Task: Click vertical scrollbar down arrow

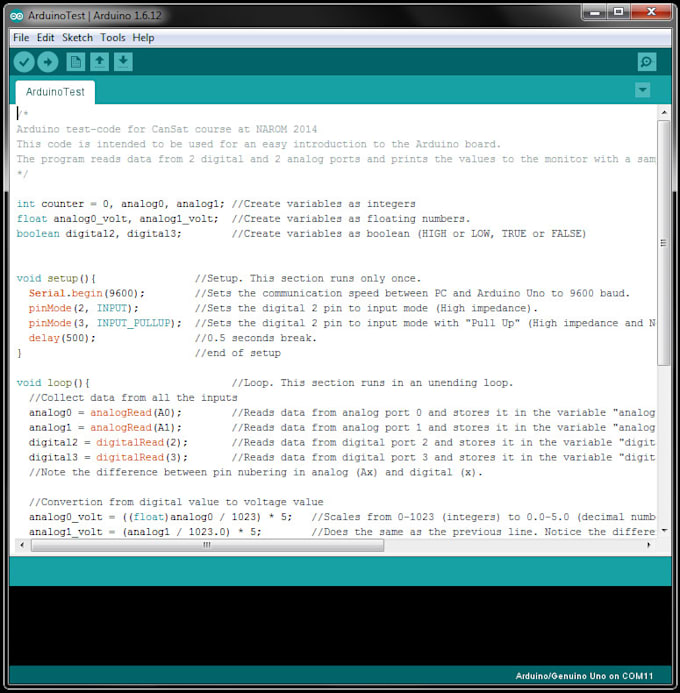Action: [x=664, y=530]
